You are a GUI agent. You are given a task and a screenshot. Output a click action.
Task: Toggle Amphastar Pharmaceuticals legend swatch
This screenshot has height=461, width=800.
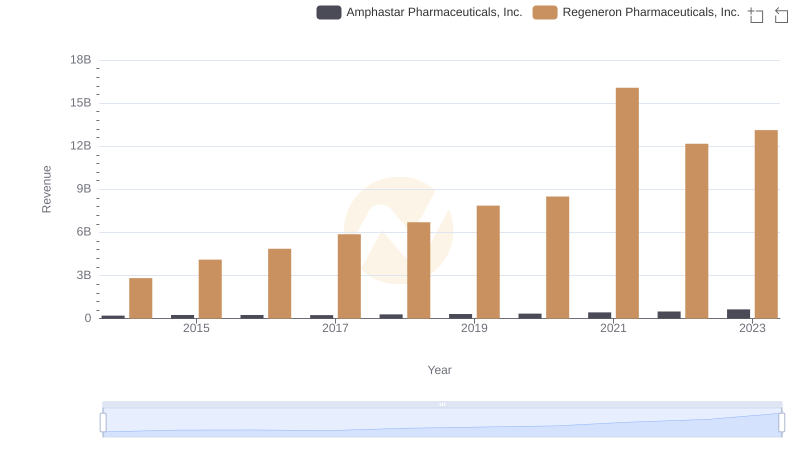pyautogui.click(x=329, y=12)
